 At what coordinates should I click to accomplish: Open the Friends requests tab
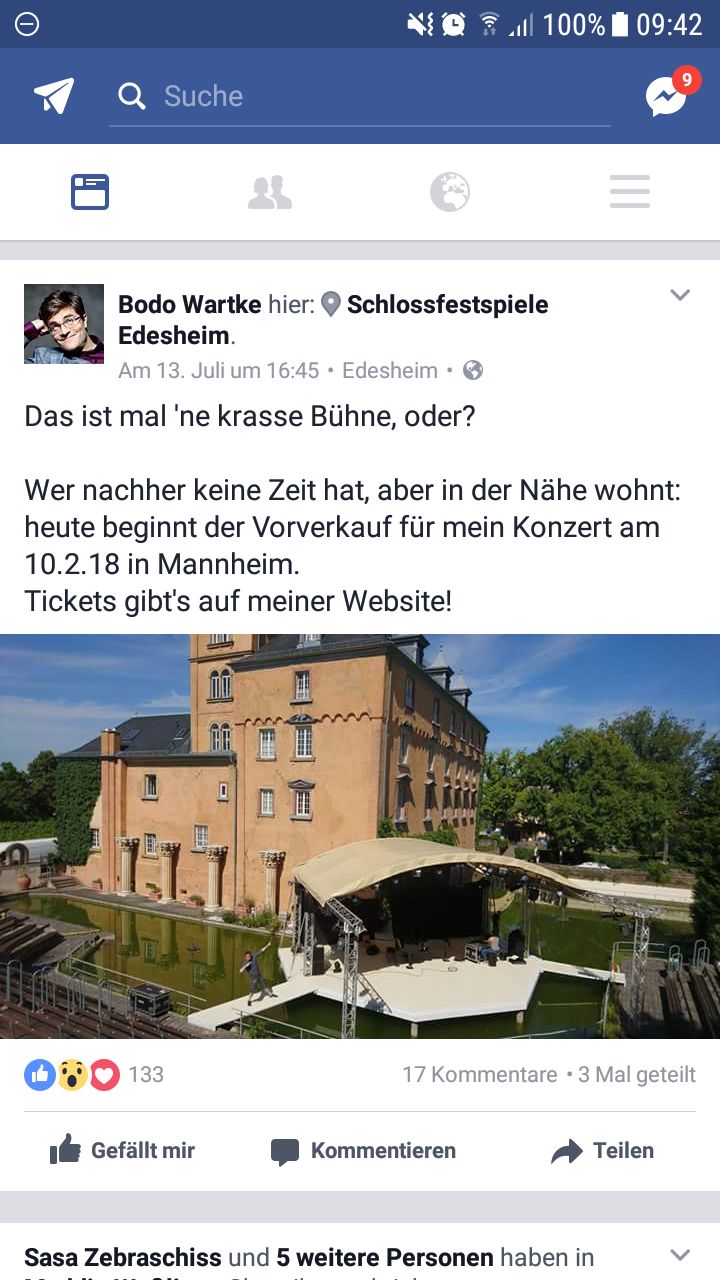270,192
